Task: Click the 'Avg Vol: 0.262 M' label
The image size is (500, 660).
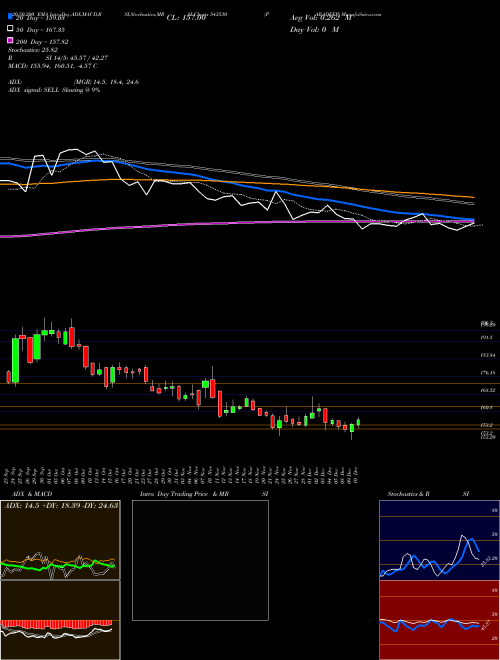Action: (320, 18)
